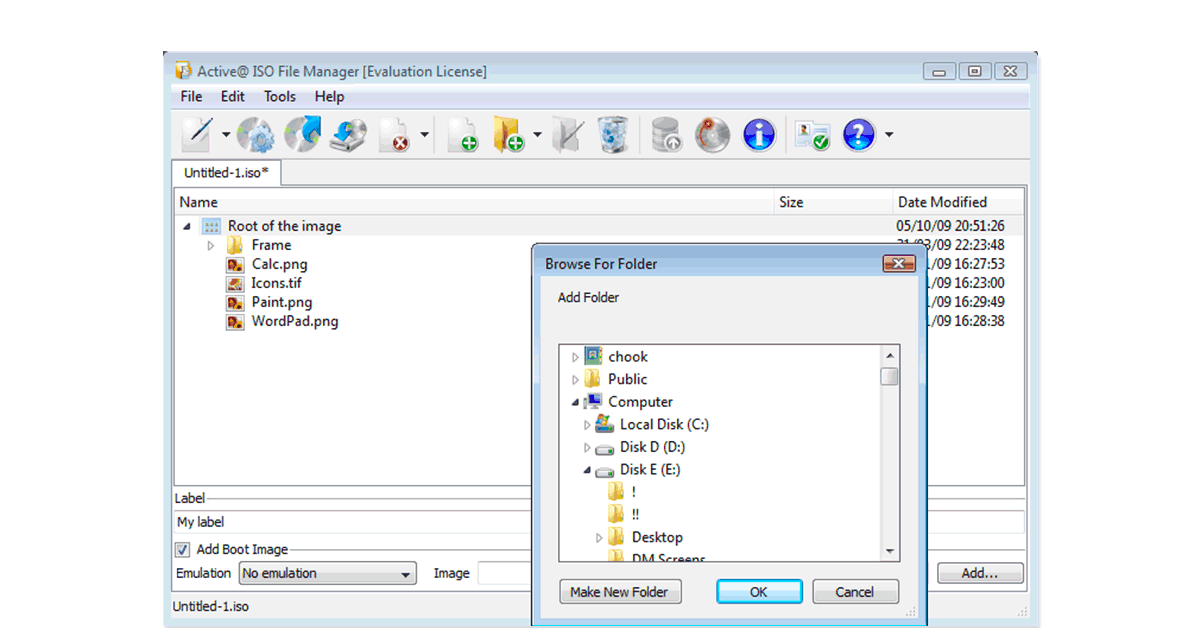Click the Make New Folder button

[x=619, y=592]
